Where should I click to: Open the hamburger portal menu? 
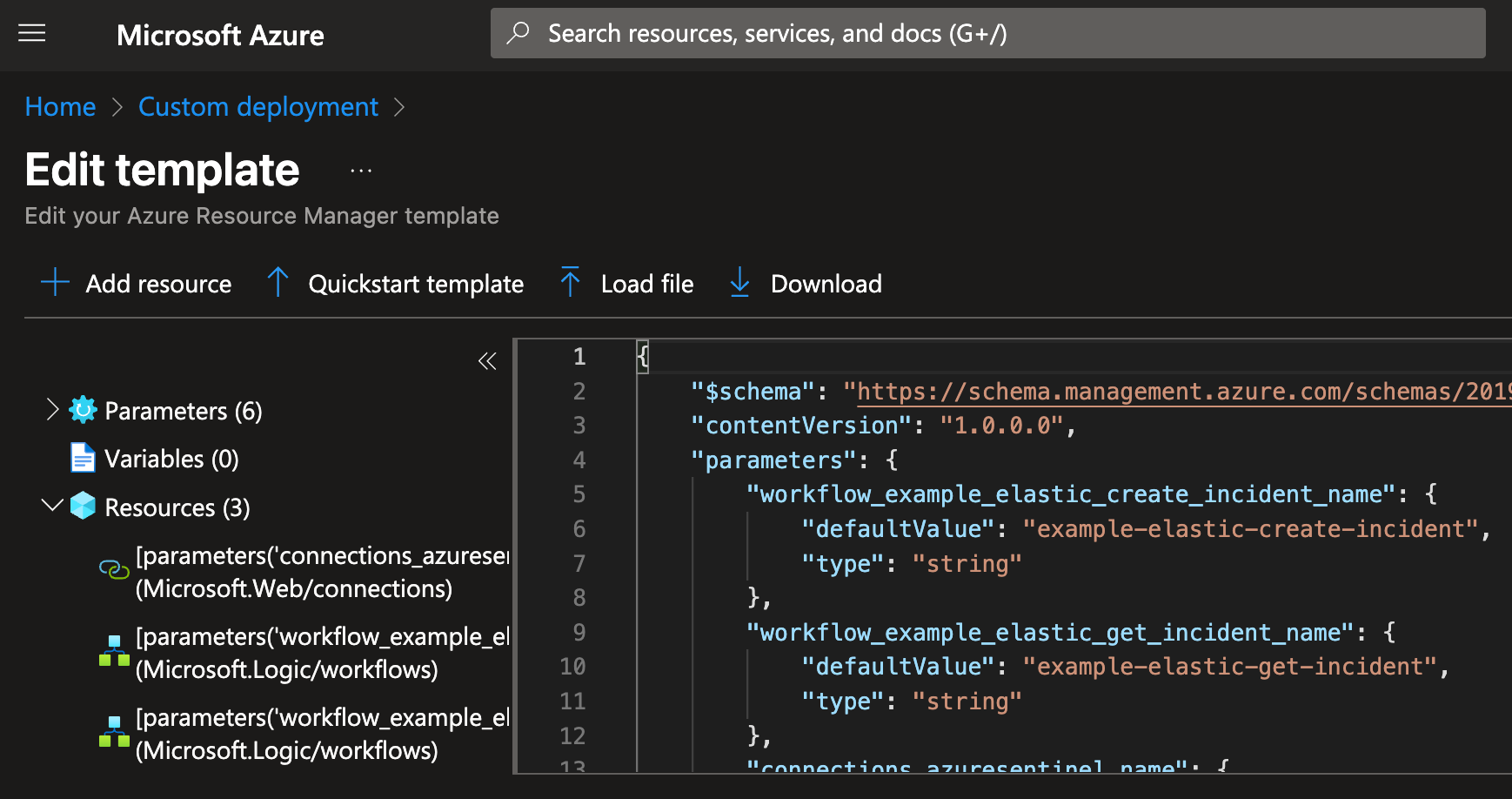click(x=32, y=34)
